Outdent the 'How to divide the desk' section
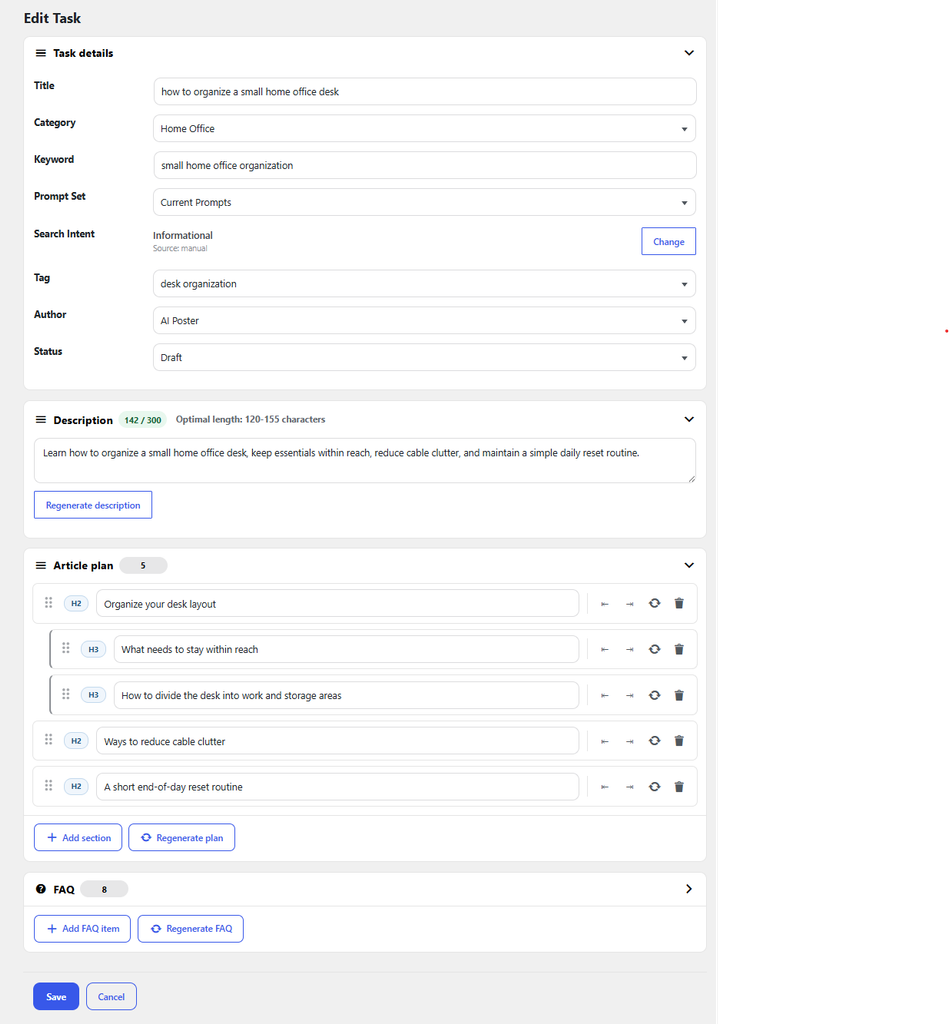Image resolution: width=949 pixels, height=1024 pixels. pyautogui.click(x=604, y=696)
